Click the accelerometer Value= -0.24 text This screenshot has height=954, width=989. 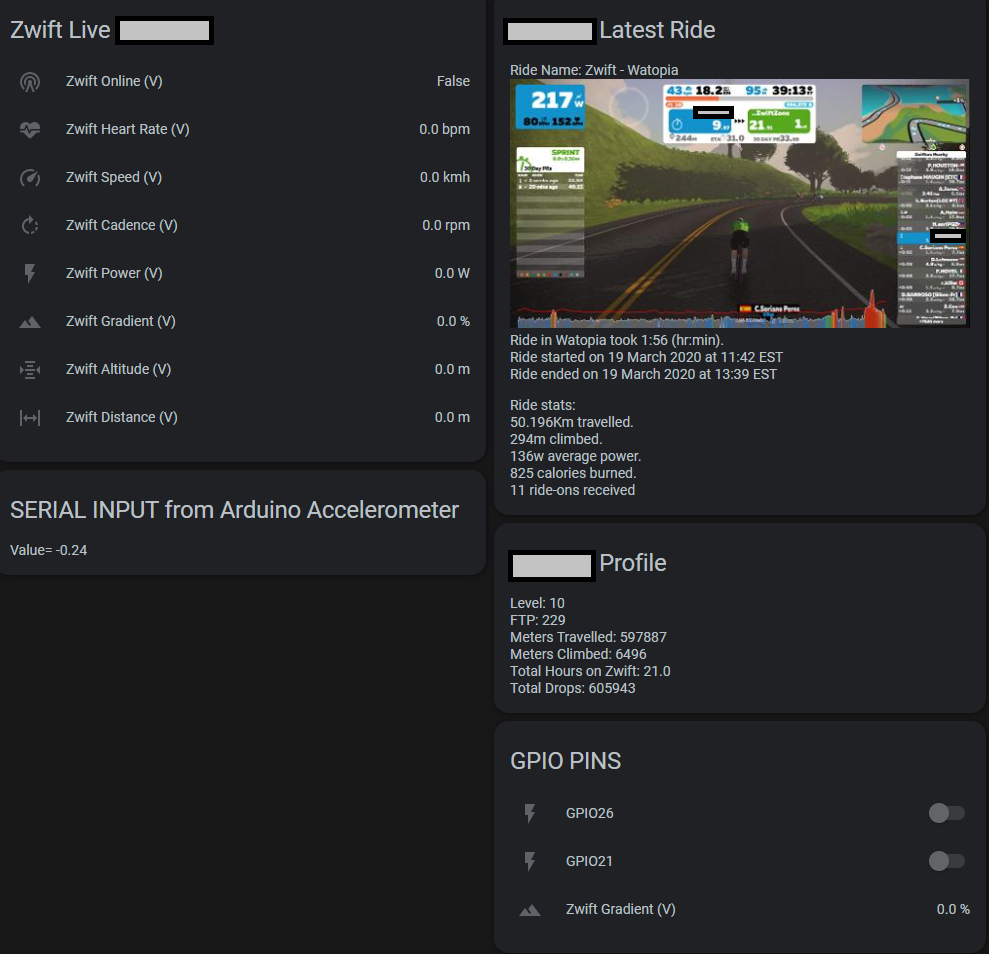tap(49, 550)
